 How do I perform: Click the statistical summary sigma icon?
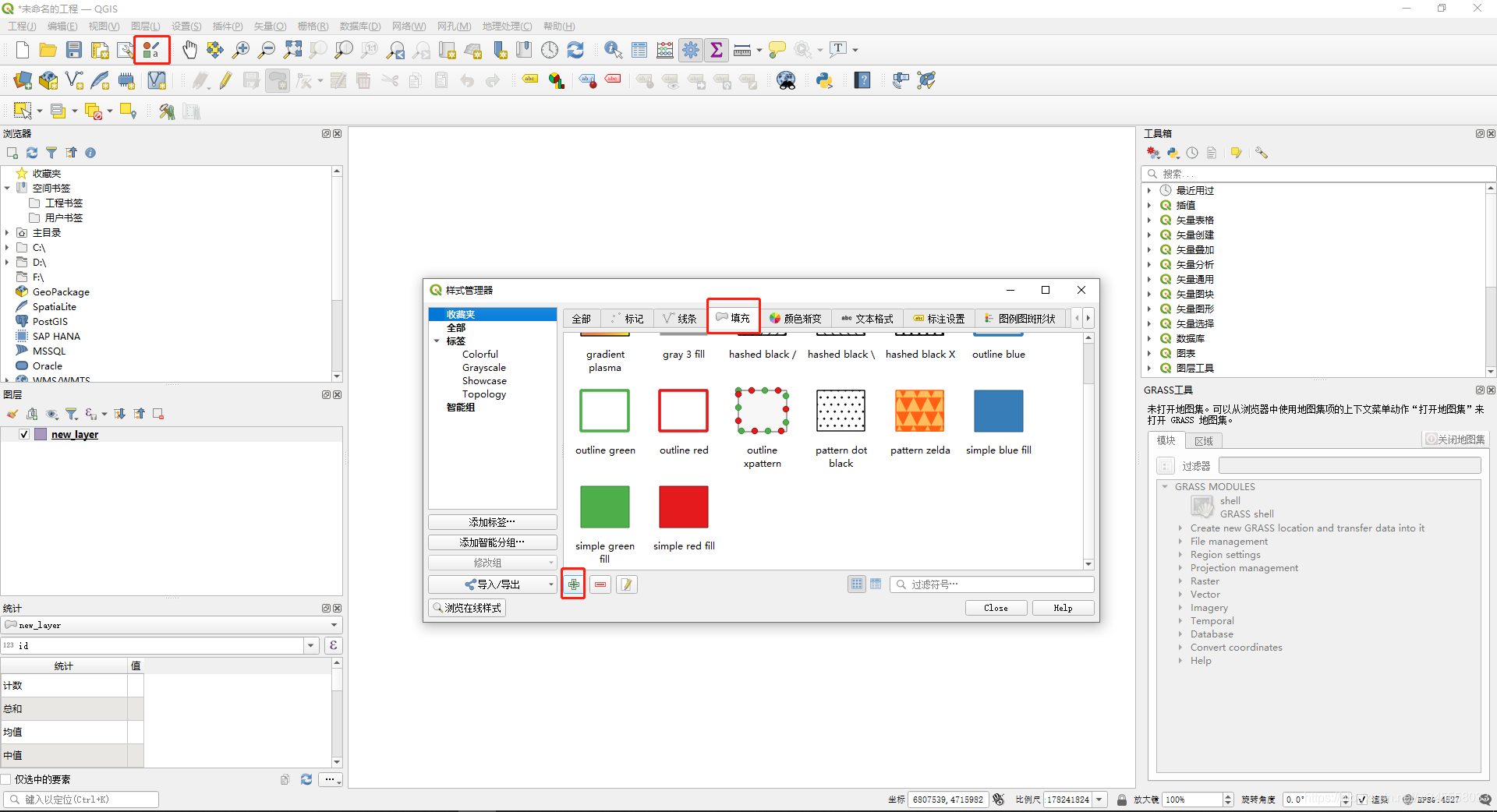point(717,50)
